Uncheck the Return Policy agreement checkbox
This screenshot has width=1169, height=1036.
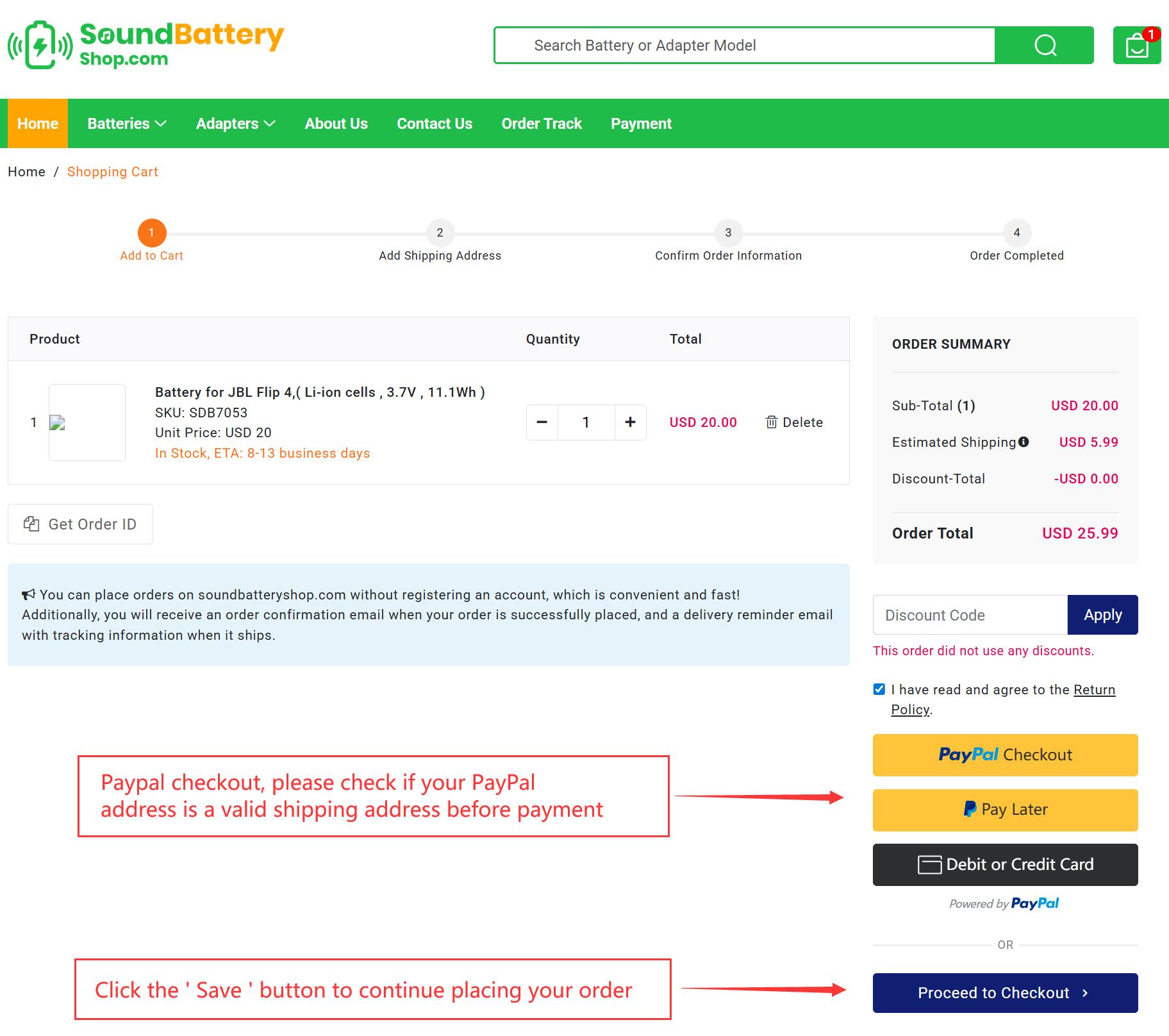[879, 690]
